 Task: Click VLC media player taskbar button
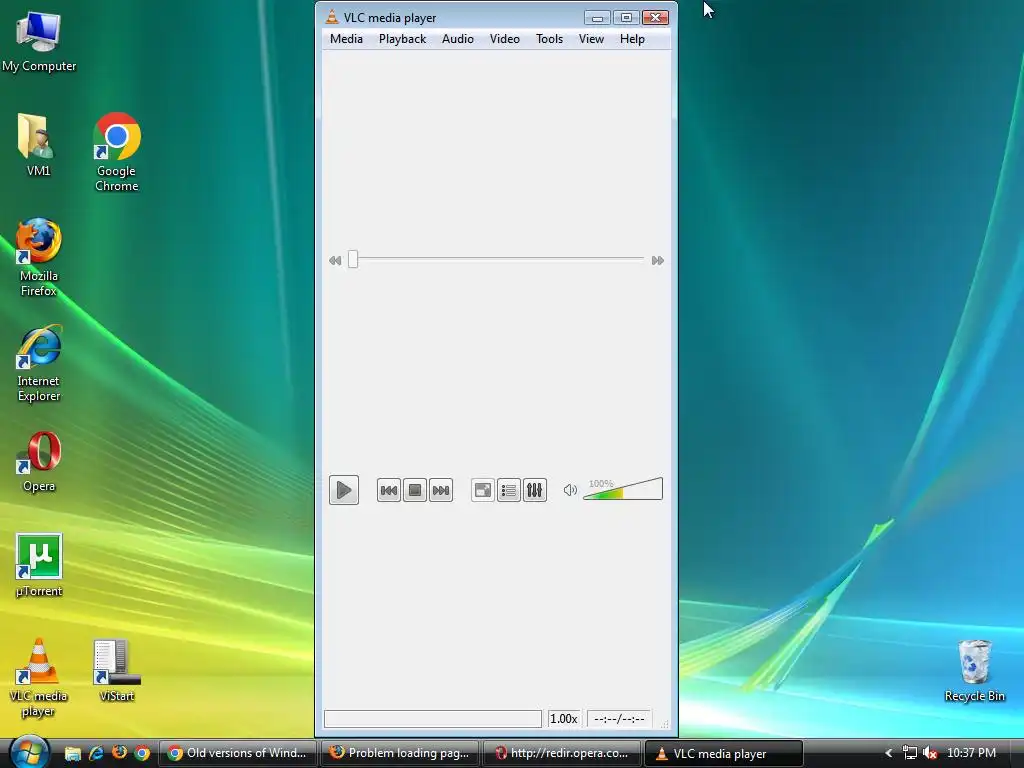tap(724, 753)
